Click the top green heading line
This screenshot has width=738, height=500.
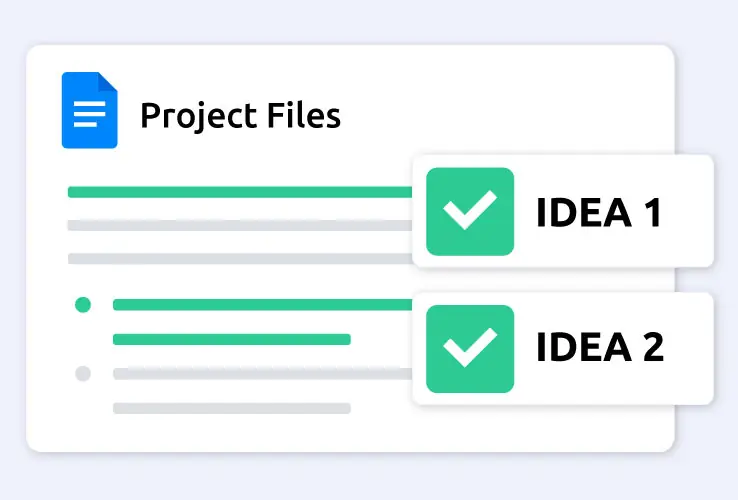(x=240, y=192)
